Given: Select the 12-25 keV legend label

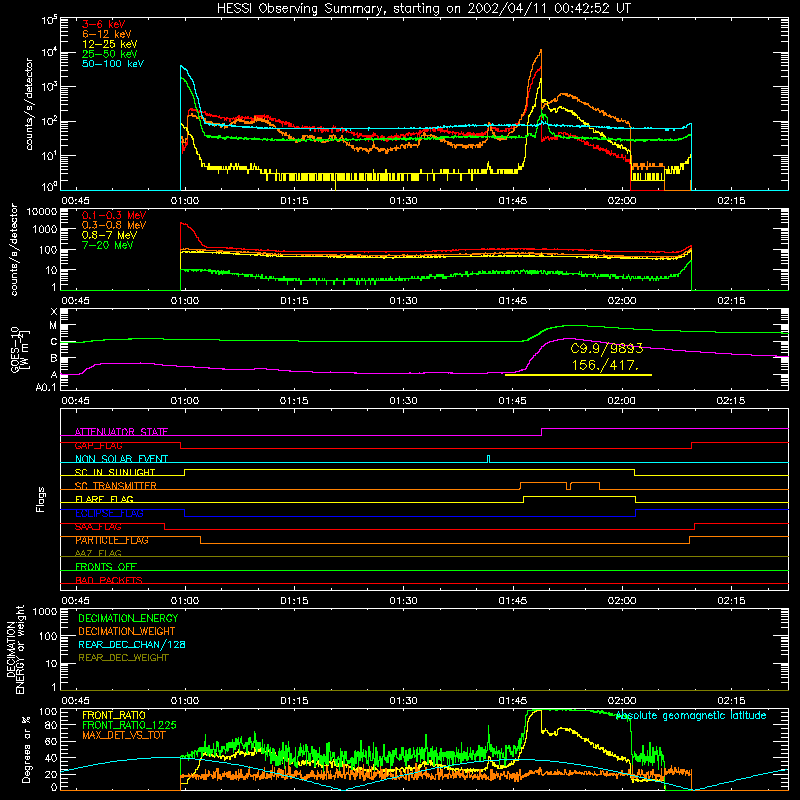Looking at the screenshot, I should pyautogui.click(x=110, y=44).
